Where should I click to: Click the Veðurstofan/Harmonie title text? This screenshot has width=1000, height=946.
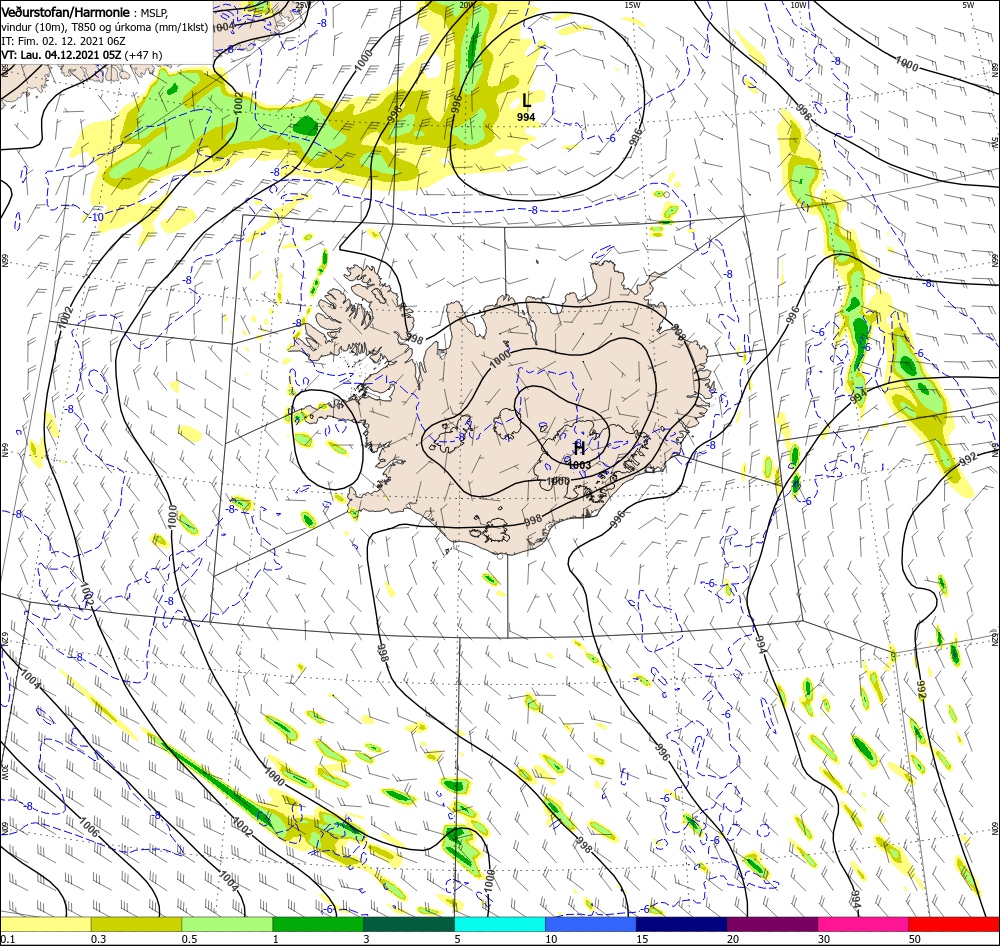pos(66,12)
